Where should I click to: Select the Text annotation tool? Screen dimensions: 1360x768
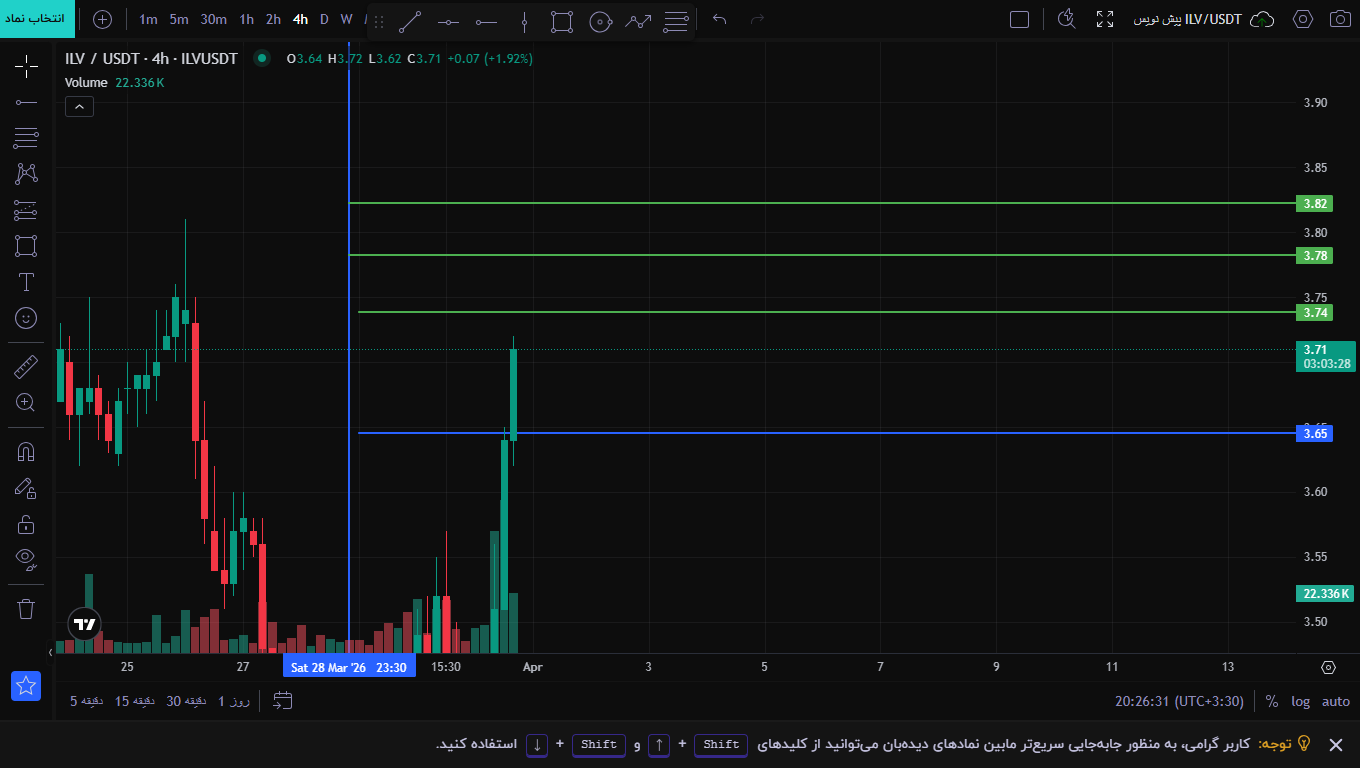26,282
